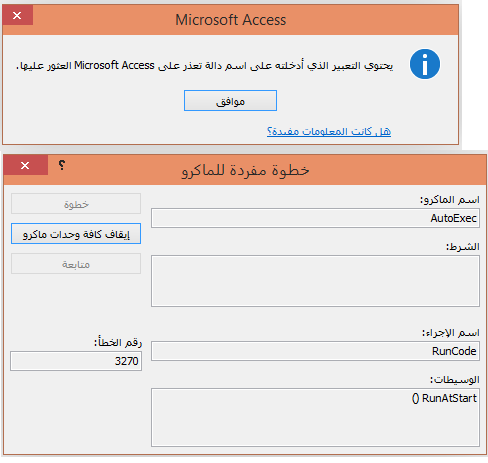Click the RunCode action name field
Viewport: 488px width, 463px height.
coord(315,351)
